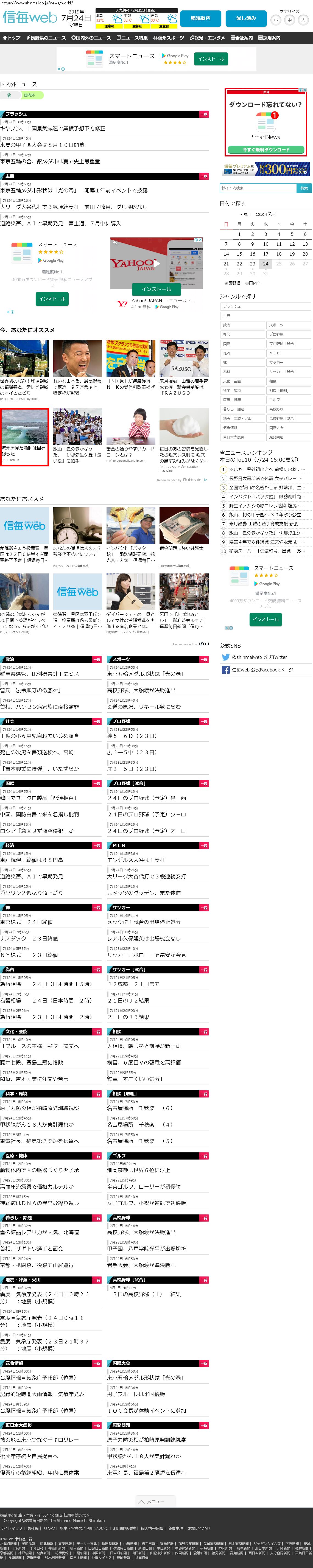This screenshot has width=313, height=1568.
Task: Click the 検索 search button
Action: pos(304,188)
